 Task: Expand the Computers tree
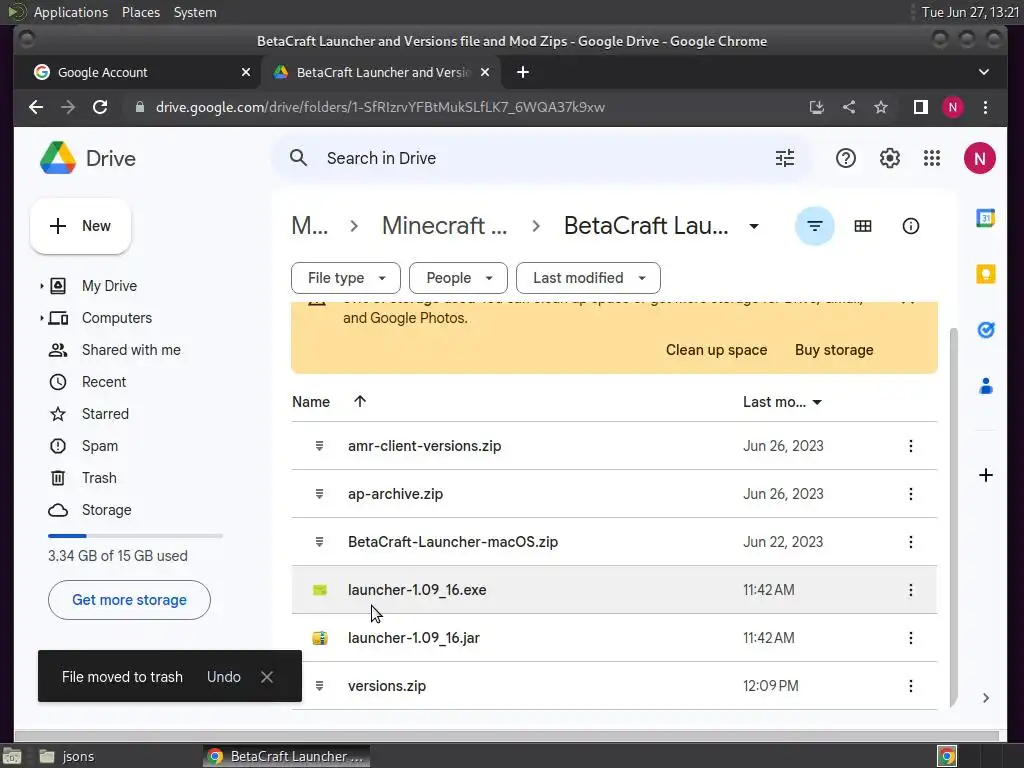[42, 318]
